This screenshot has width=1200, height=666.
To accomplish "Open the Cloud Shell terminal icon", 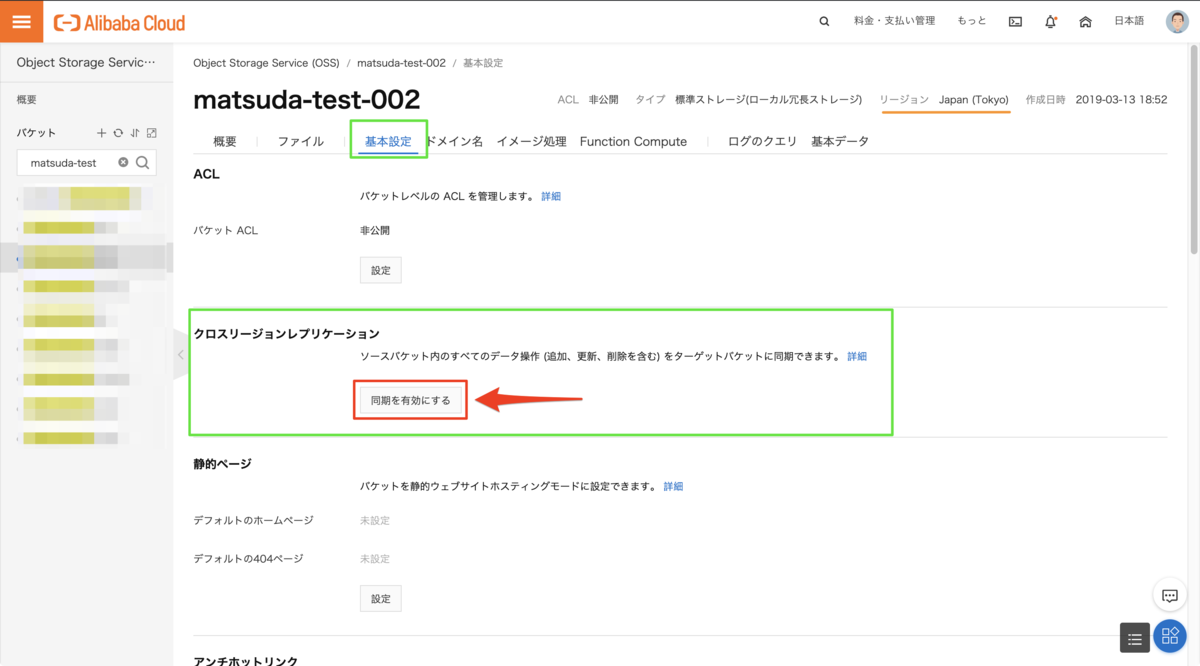I will click(1015, 22).
